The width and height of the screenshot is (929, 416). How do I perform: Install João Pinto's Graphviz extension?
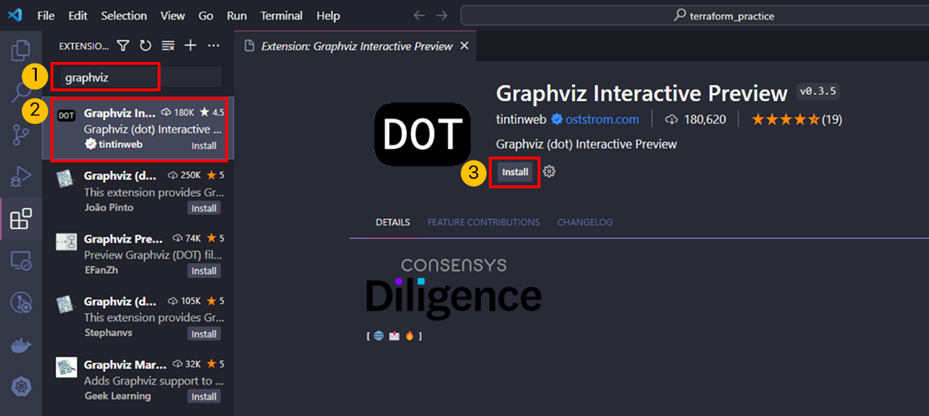pos(204,208)
